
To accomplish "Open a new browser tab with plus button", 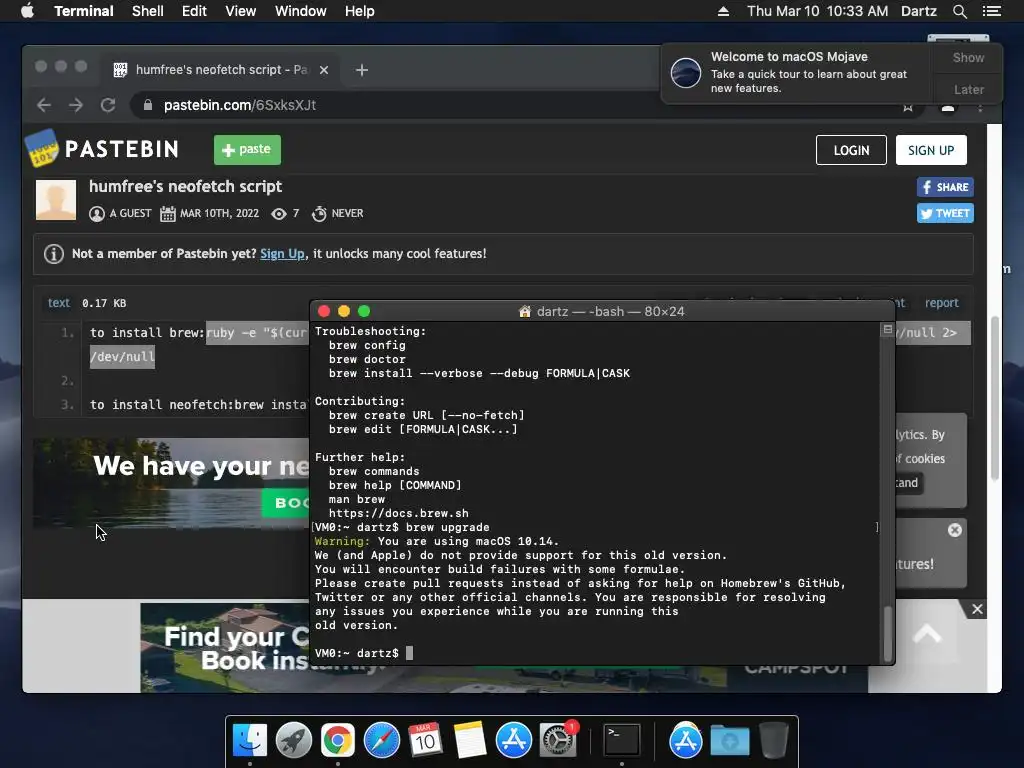I will pos(362,70).
